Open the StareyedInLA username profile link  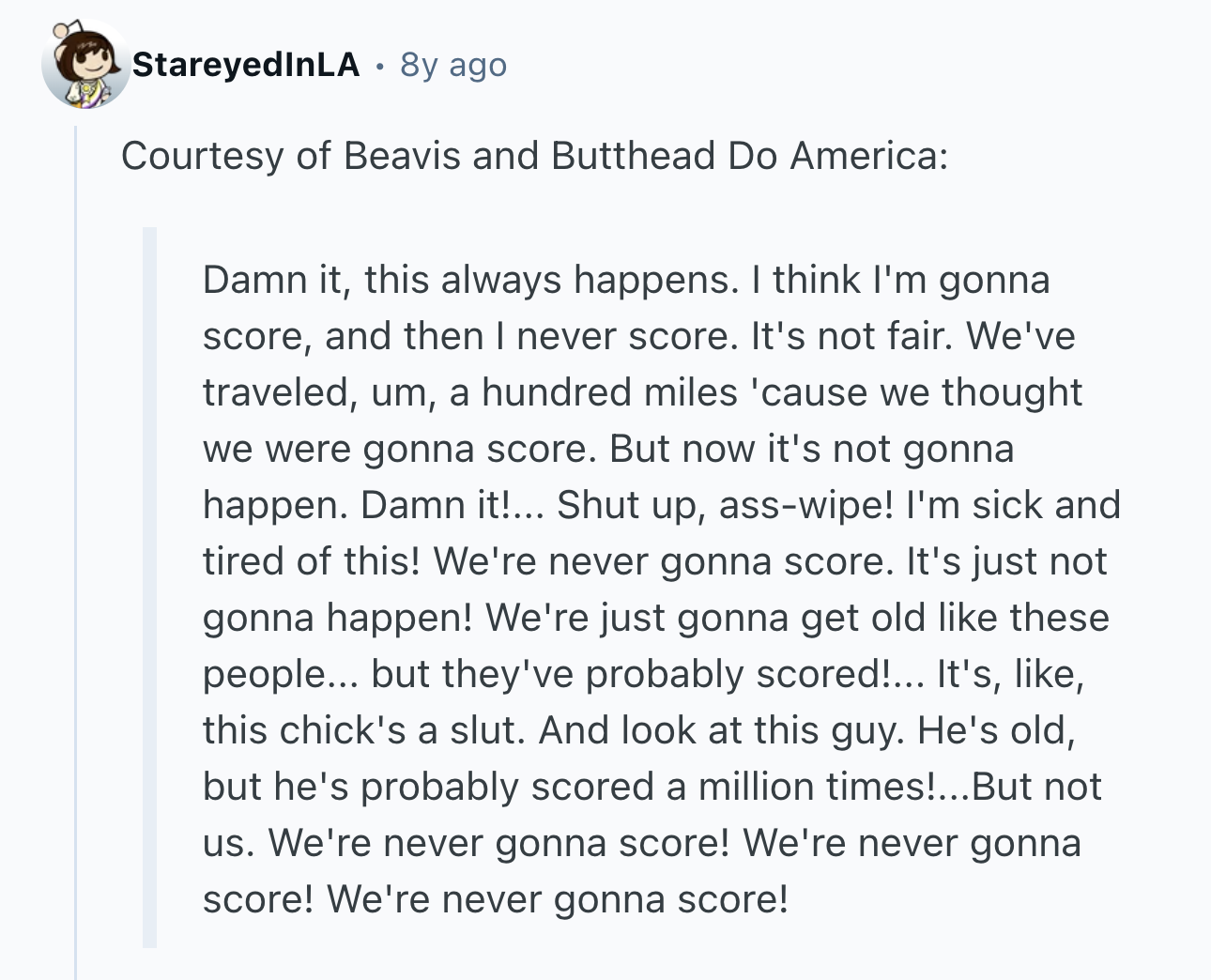click(x=246, y=65)
